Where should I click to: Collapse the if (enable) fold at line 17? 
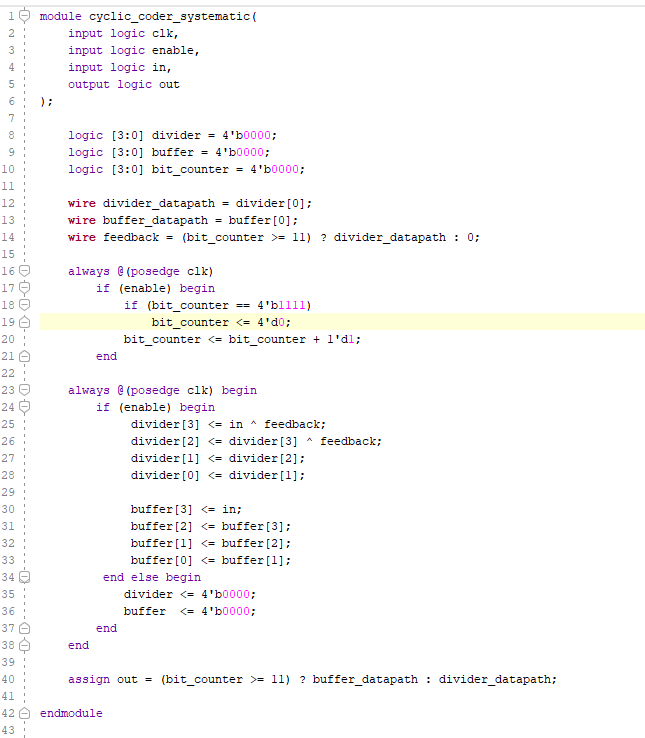click(24, 288)
